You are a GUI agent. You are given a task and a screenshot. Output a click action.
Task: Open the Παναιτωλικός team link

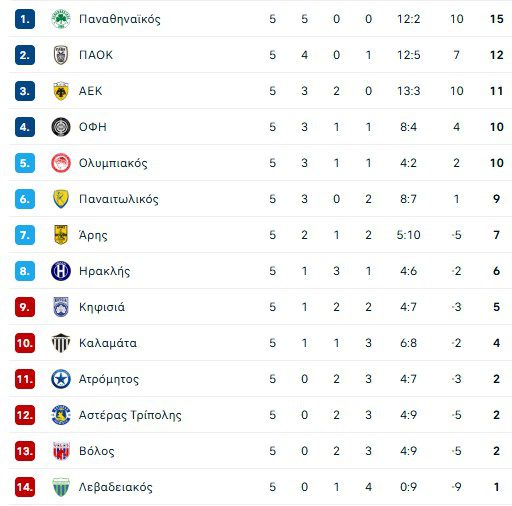coord(119,199)
